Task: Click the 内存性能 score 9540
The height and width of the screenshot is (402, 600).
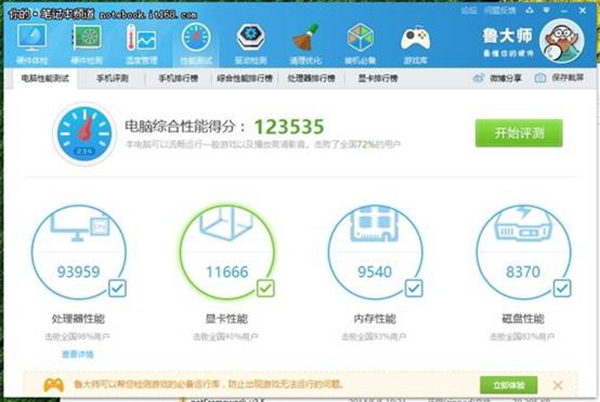Action: [x=375, y=272]
